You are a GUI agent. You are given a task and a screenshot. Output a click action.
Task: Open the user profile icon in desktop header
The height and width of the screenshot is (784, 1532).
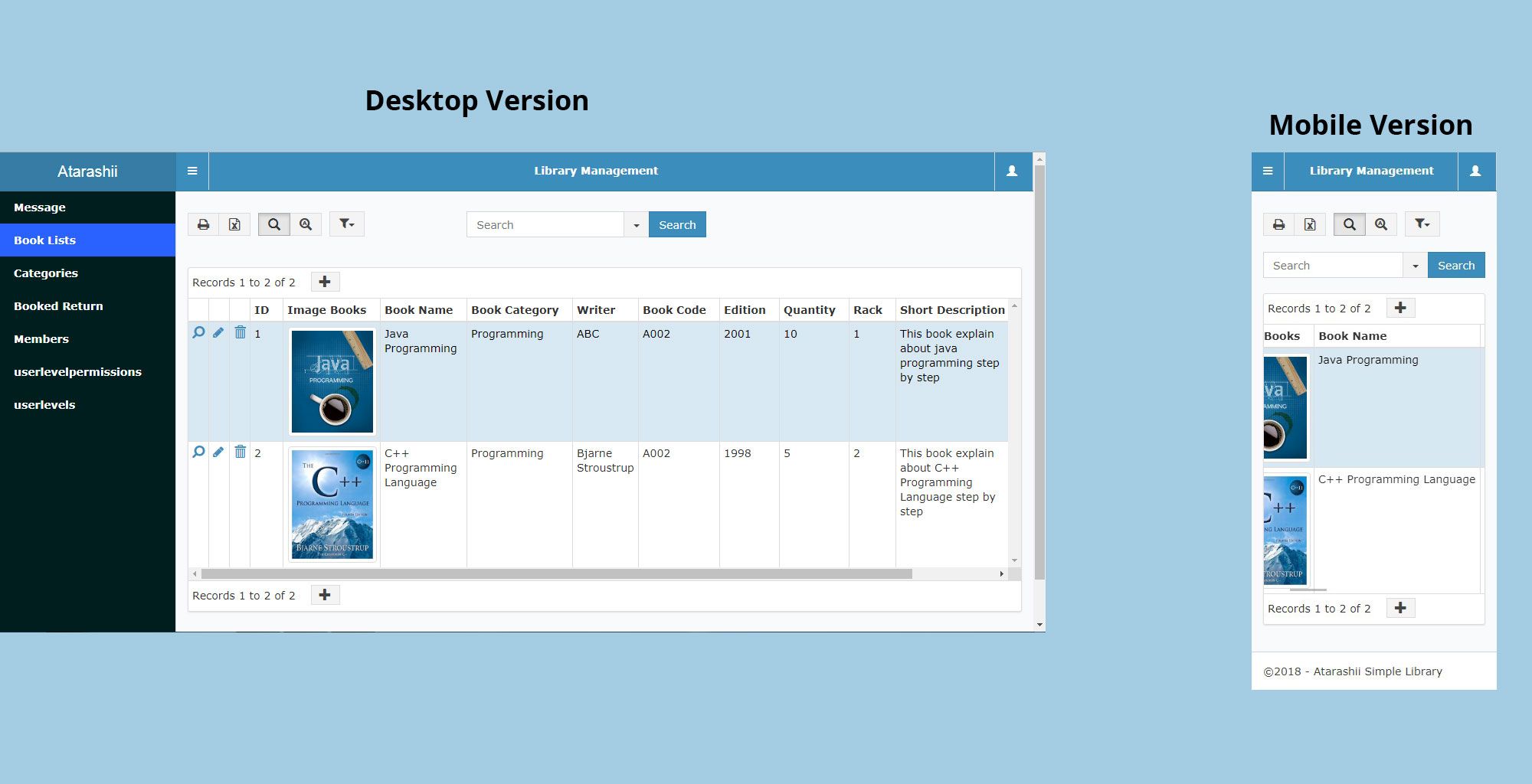[1012, 171]
